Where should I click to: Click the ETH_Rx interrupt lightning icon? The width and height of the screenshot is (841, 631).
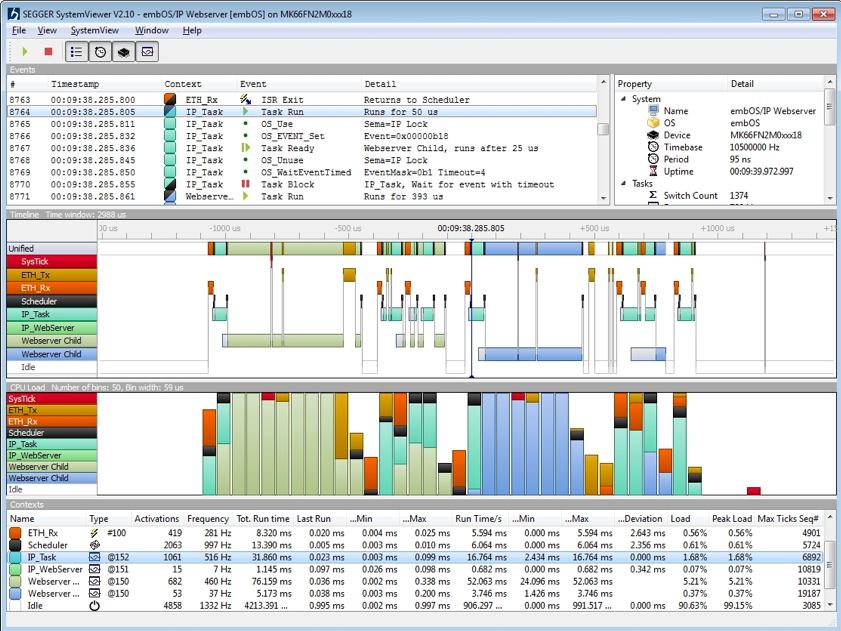click(95, 533)
